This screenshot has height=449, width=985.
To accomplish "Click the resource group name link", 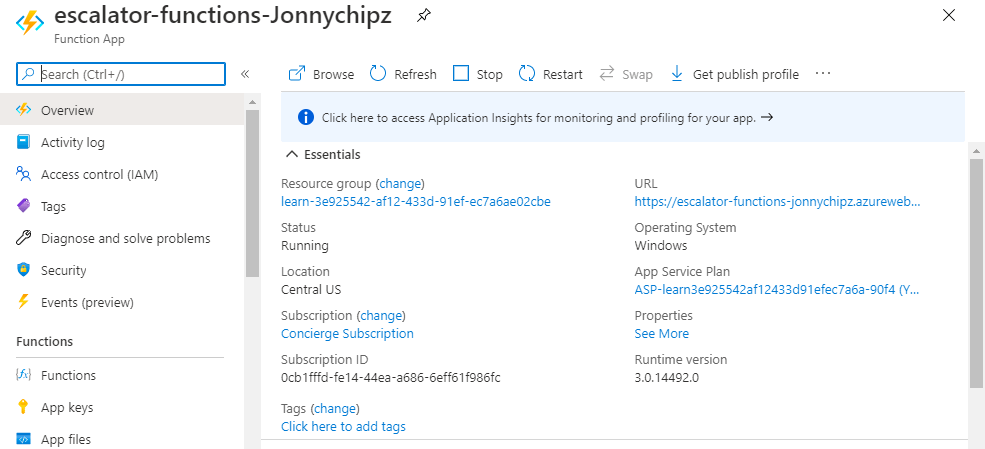I will pos(415,201).
